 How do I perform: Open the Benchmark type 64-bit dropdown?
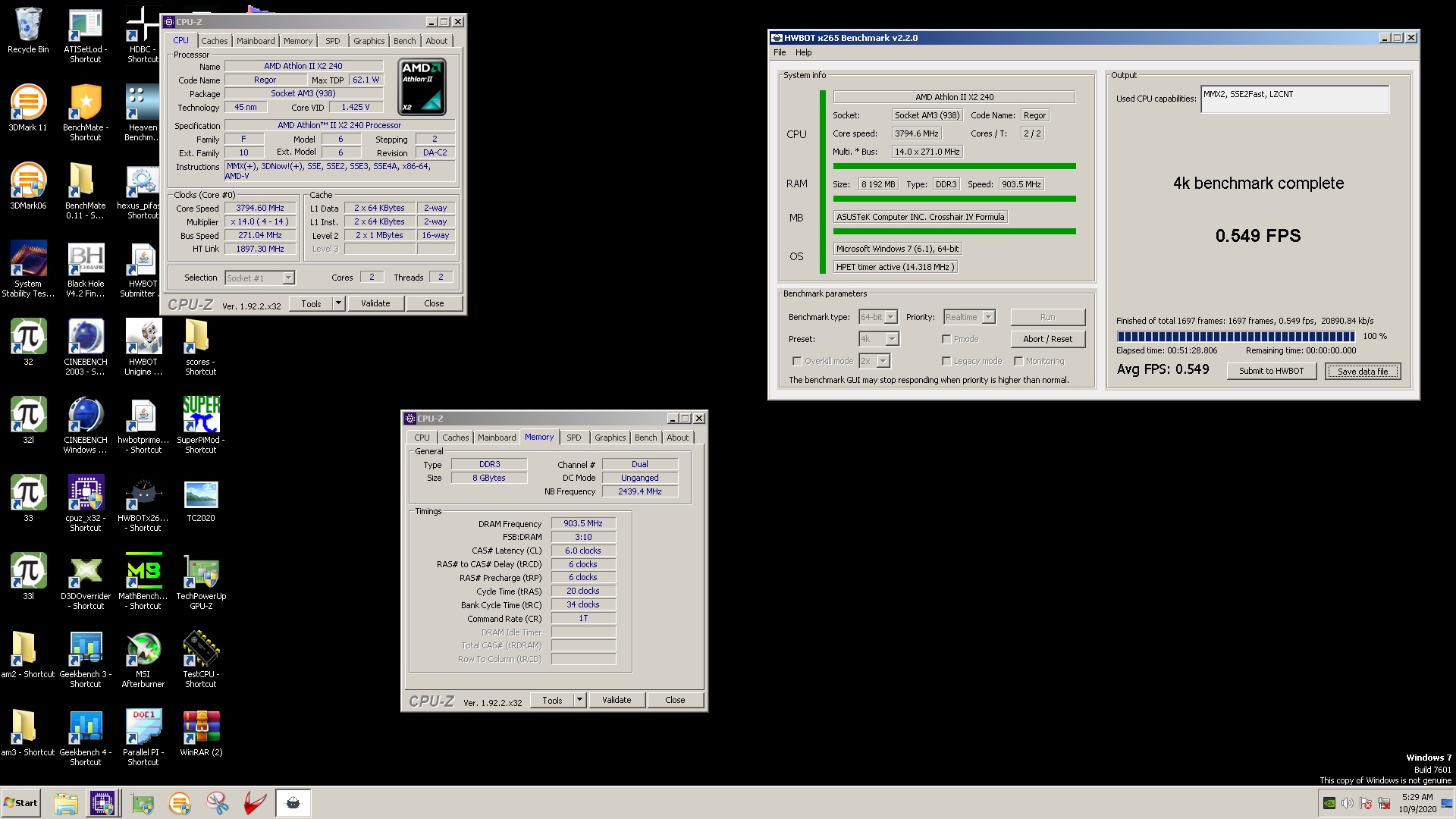click(x=878, y=317)
